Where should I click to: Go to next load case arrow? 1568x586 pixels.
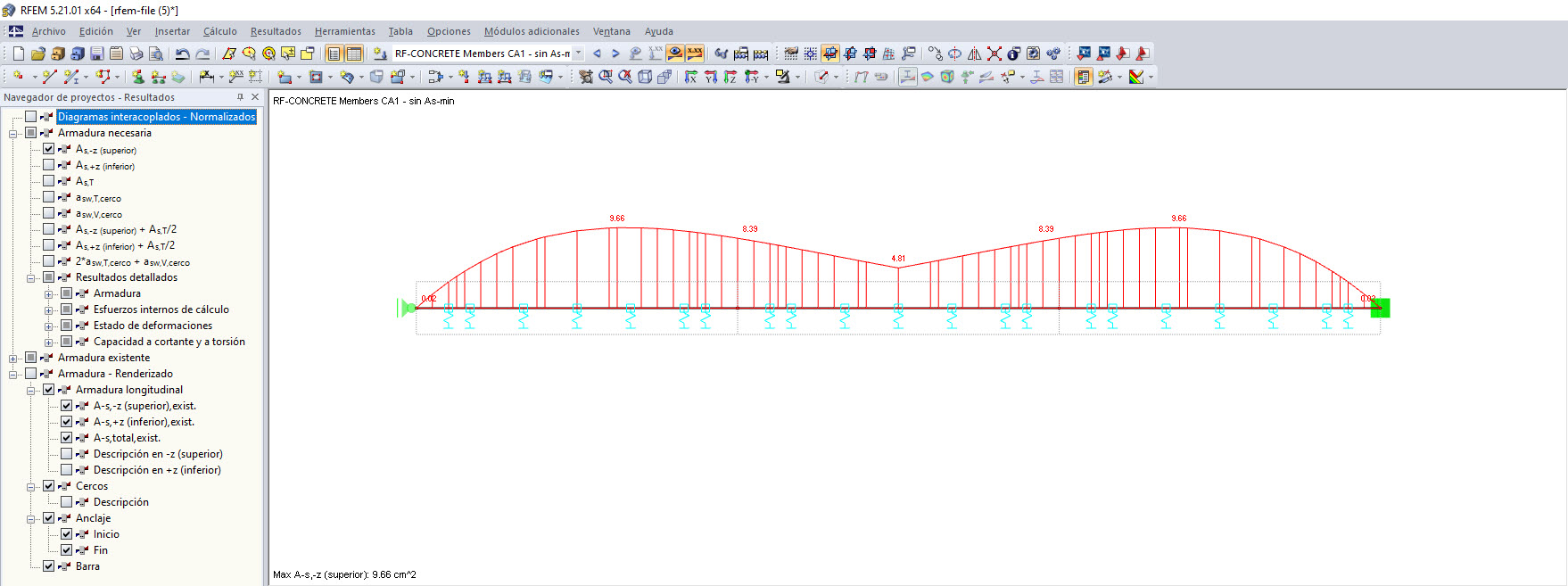[615, 54]
